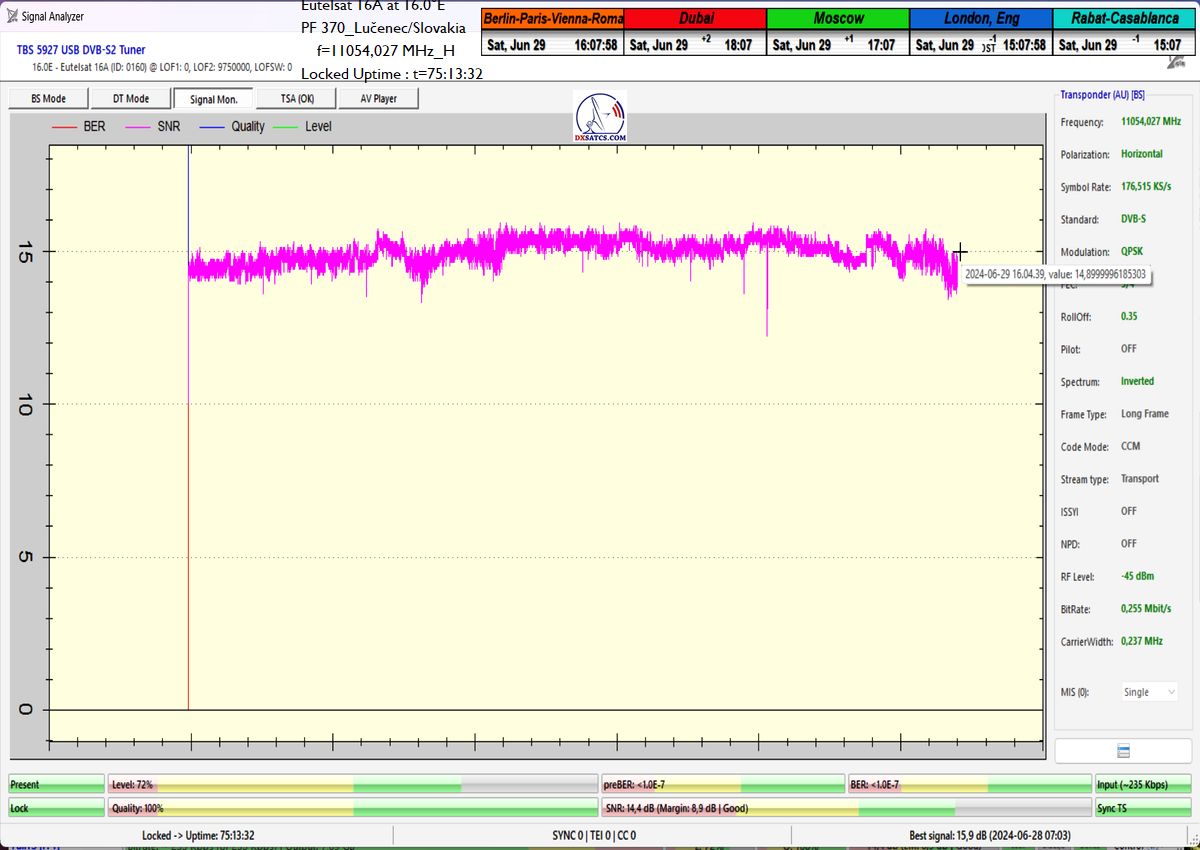Open the AV Player tab
Viewport: 1200px width, 850px height.
377,99
